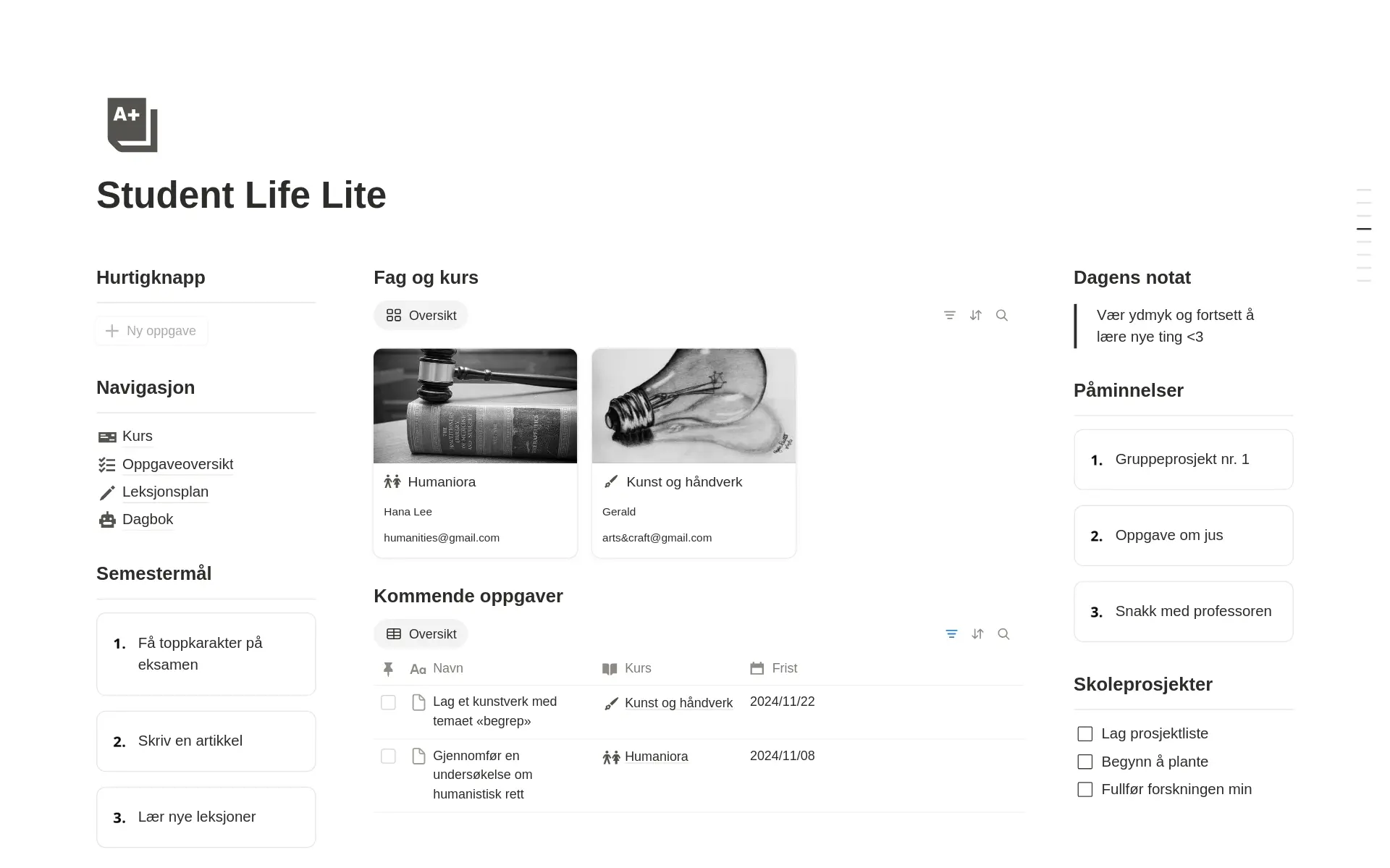Open the Kurs column header menu
The width and height of the screenshot is (1390, 868).
point(627,668)
